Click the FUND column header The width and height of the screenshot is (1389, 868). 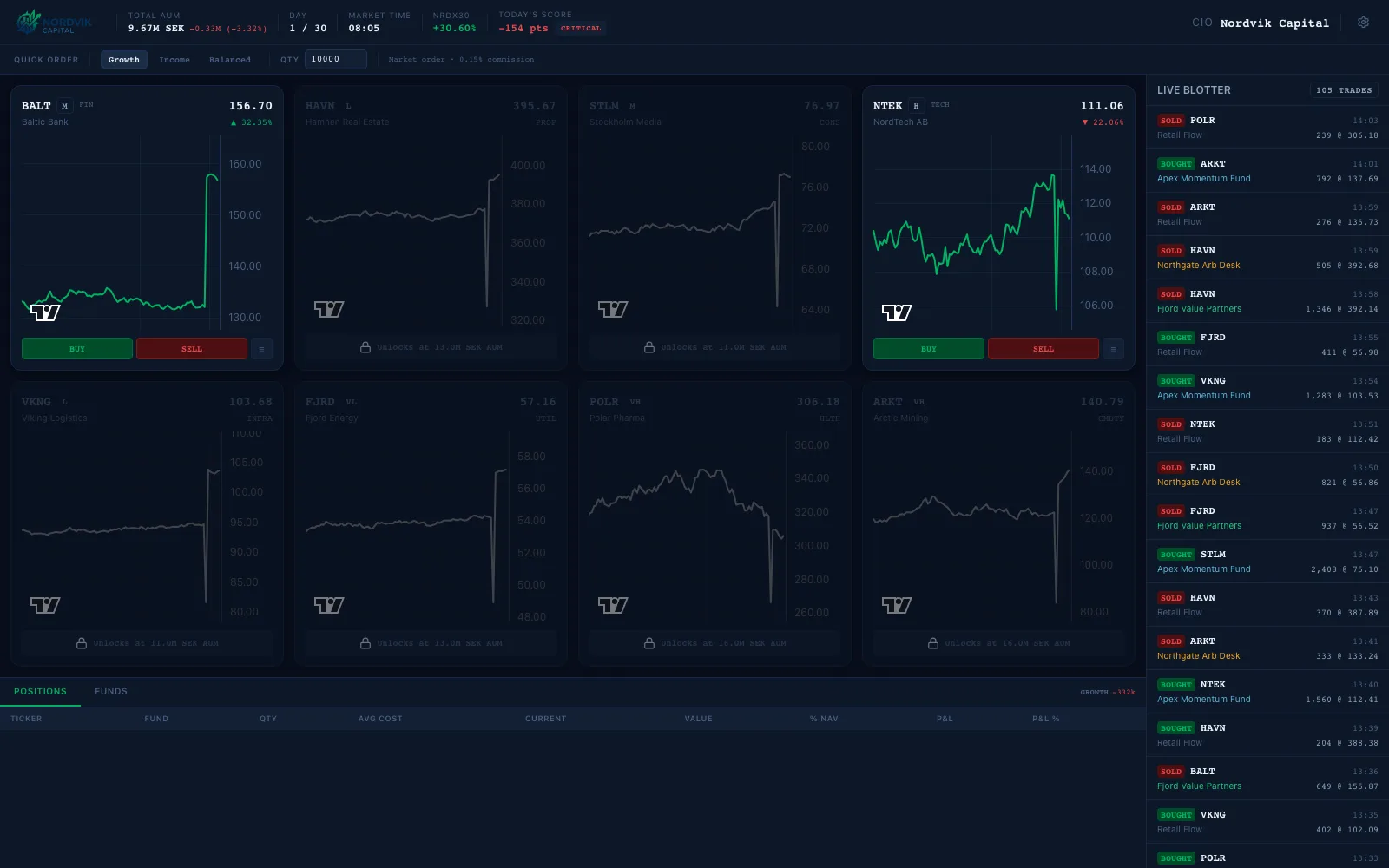pos(156,719)
